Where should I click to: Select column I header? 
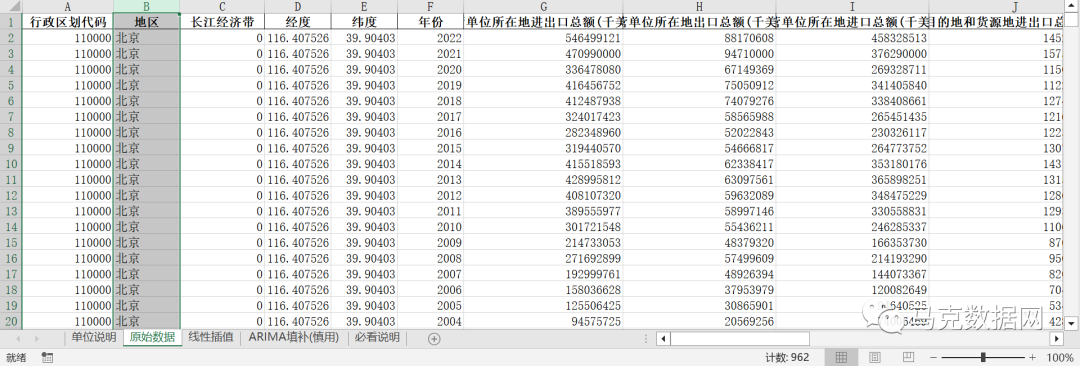[852, 6]
